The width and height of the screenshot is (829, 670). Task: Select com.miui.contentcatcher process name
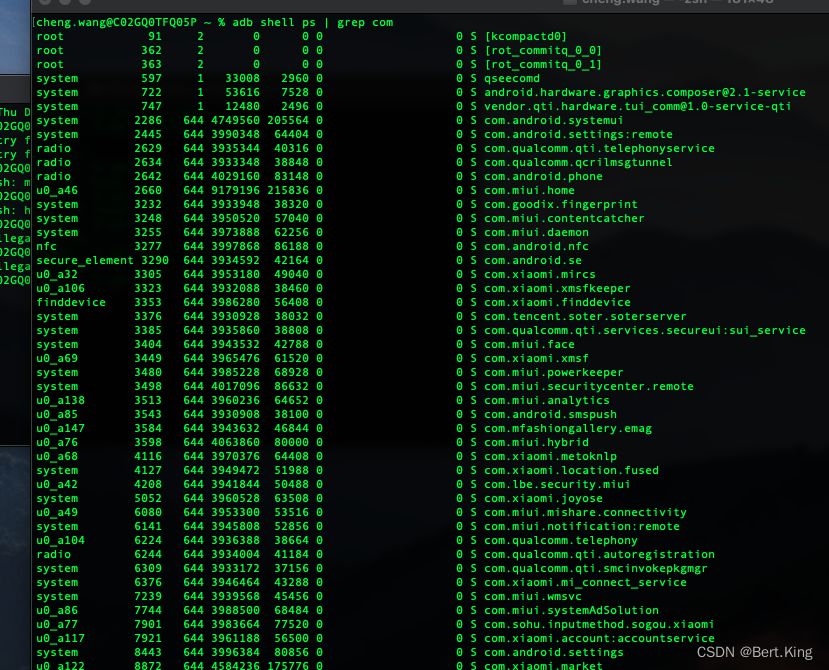click(564, 218)
